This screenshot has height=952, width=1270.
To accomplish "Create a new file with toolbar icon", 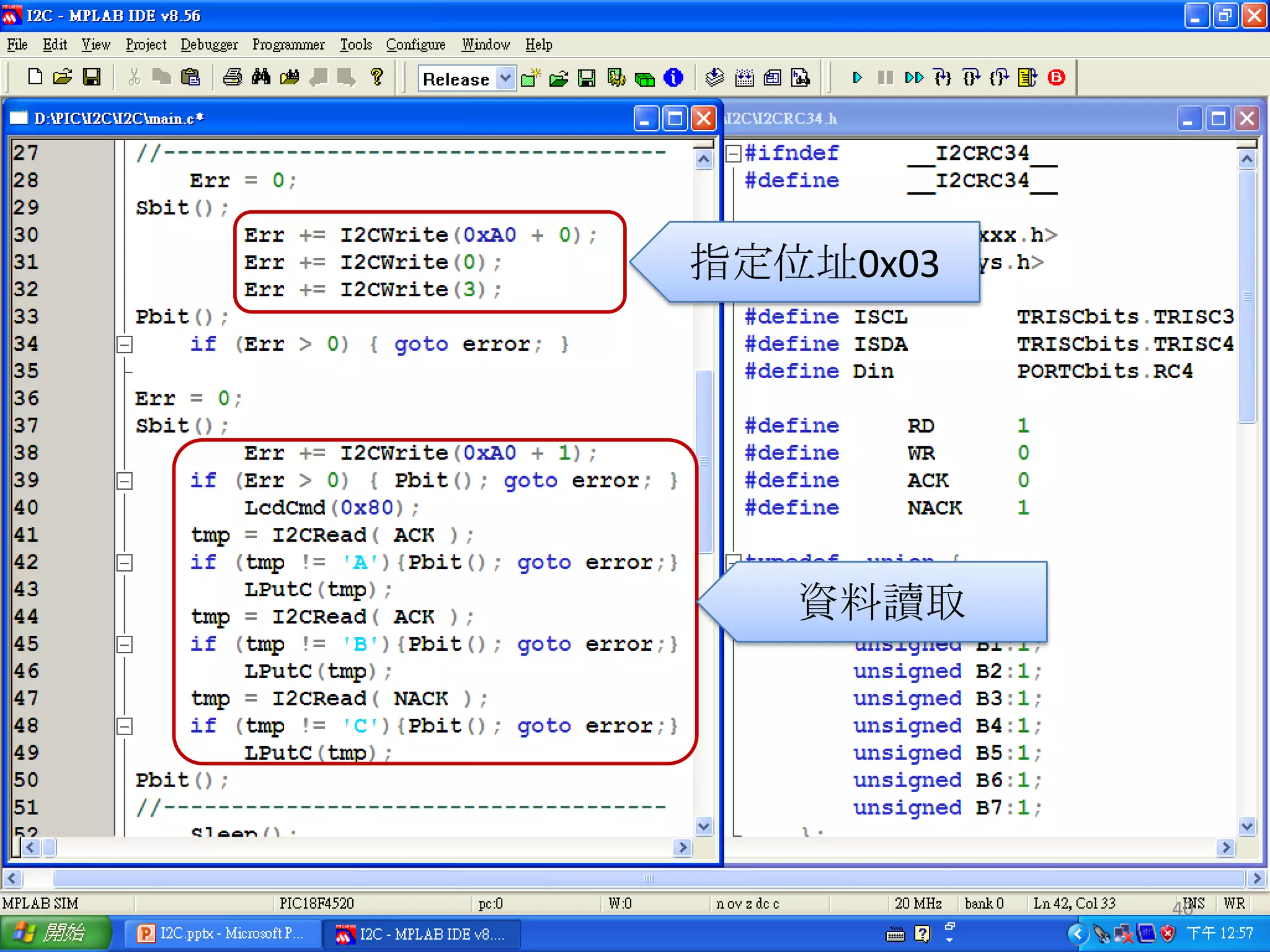I will click(35, 77).
